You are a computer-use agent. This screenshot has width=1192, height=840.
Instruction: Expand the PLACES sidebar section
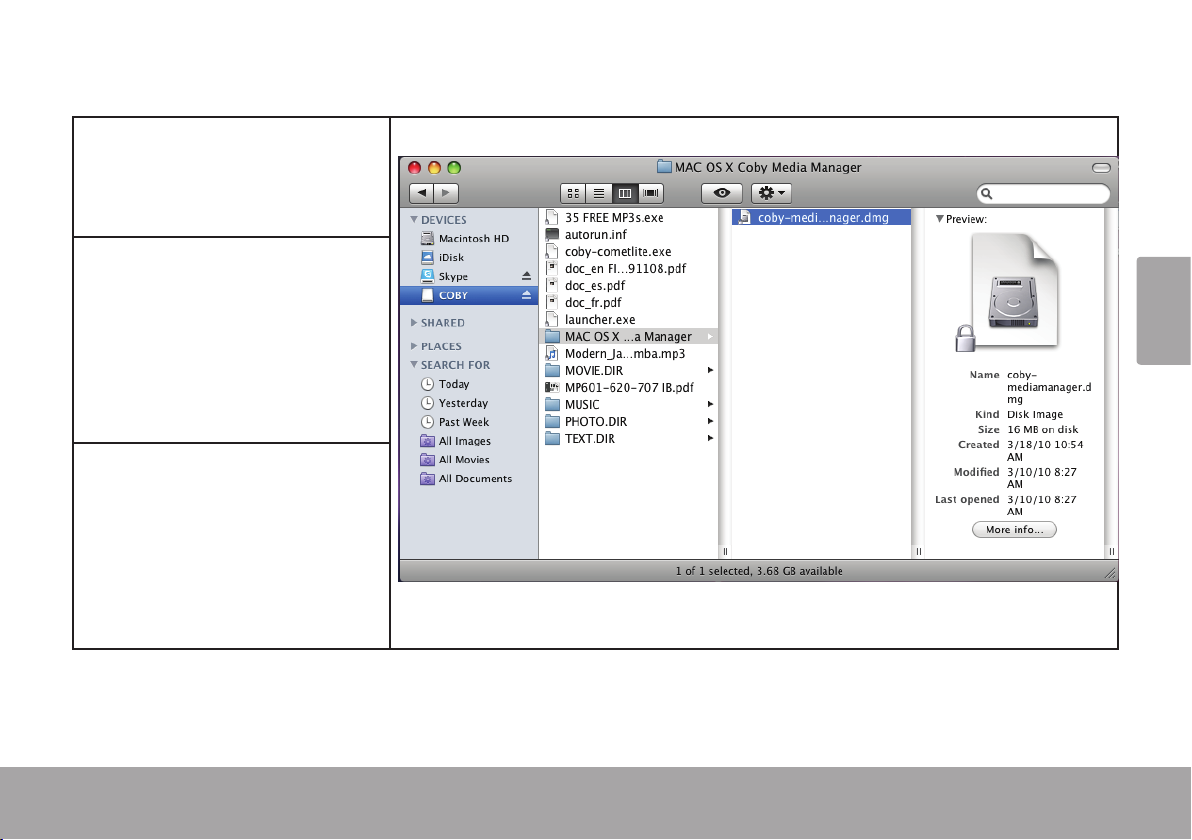[x=414, y=346]
